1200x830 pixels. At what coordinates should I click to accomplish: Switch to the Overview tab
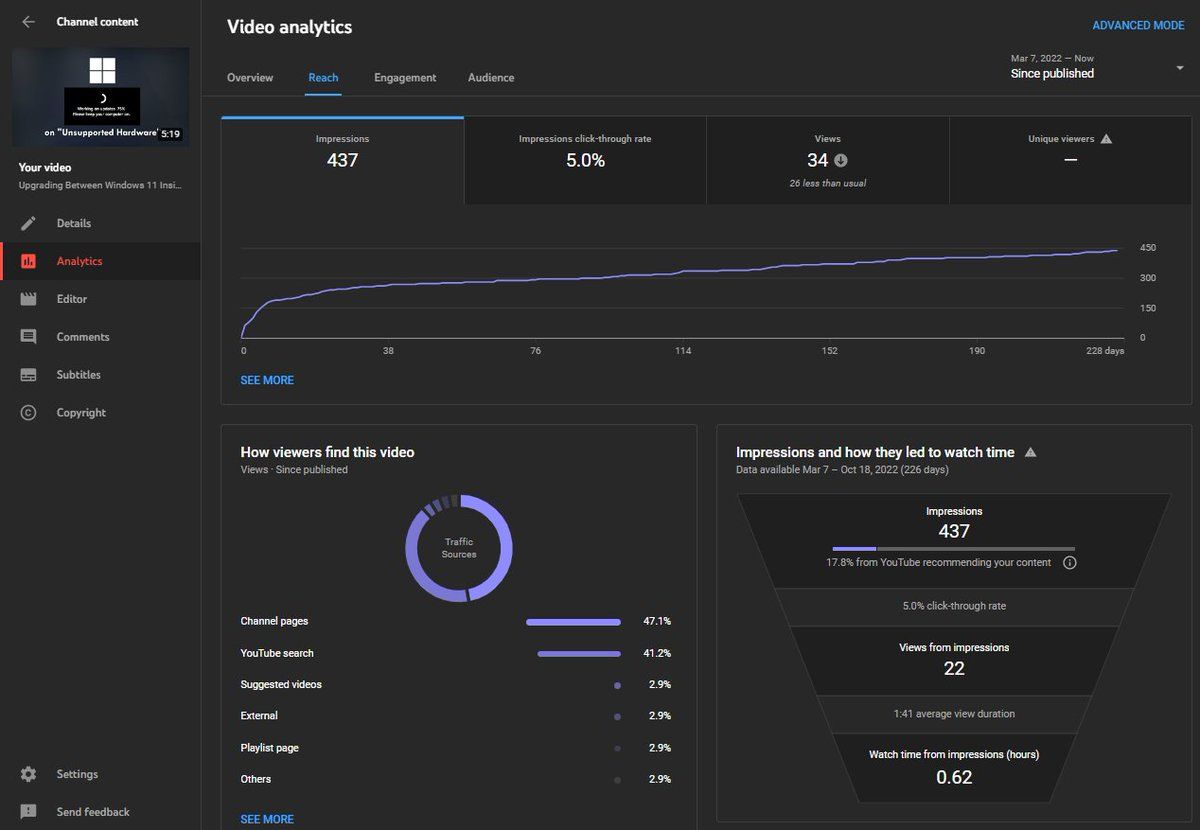pyautogui.click(x=250, y=78)
